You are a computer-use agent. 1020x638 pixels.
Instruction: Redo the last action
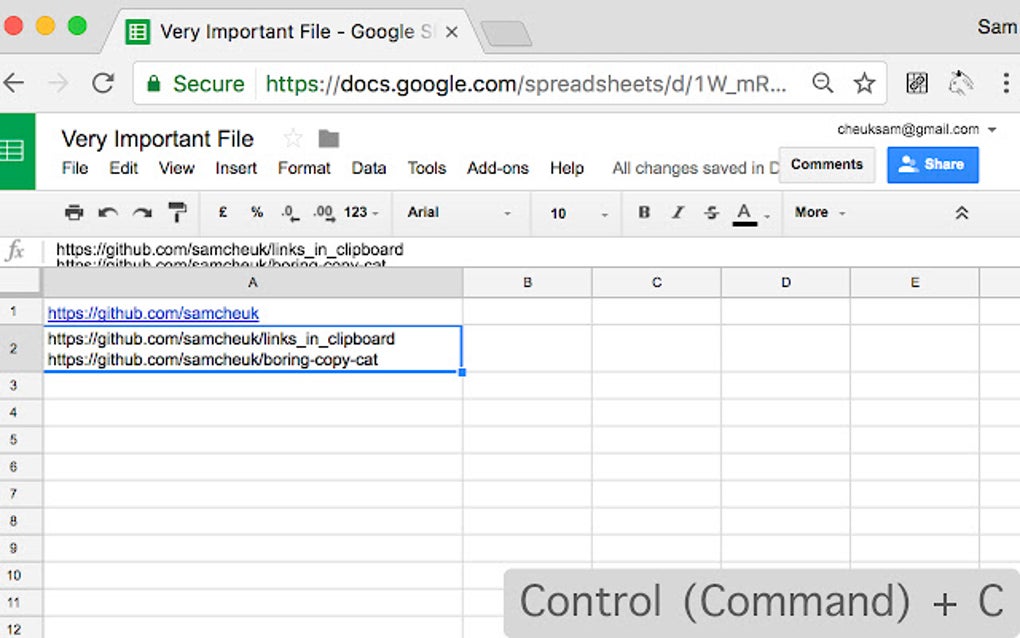(x=142, y=213)
